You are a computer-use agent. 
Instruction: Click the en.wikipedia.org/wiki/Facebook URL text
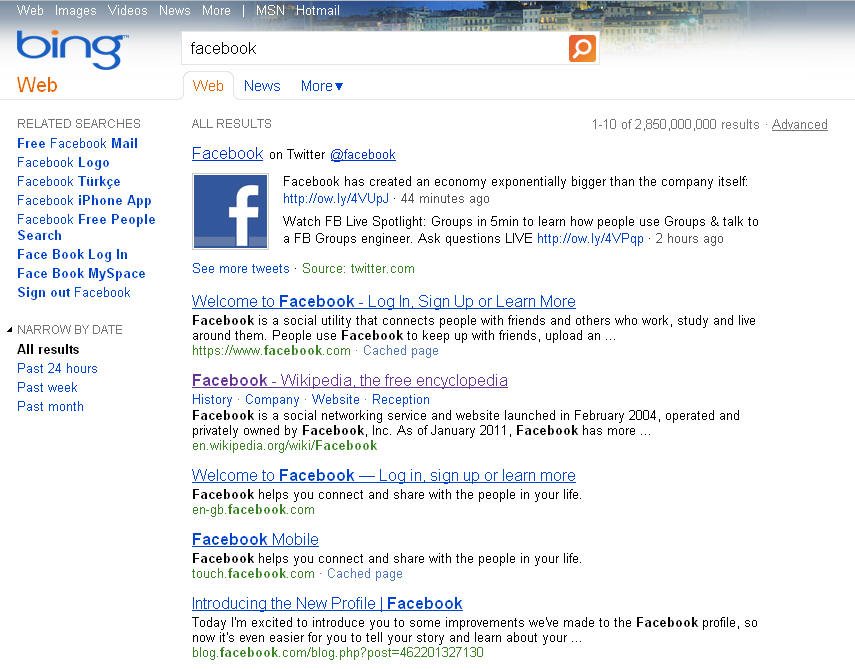point(285,445)
